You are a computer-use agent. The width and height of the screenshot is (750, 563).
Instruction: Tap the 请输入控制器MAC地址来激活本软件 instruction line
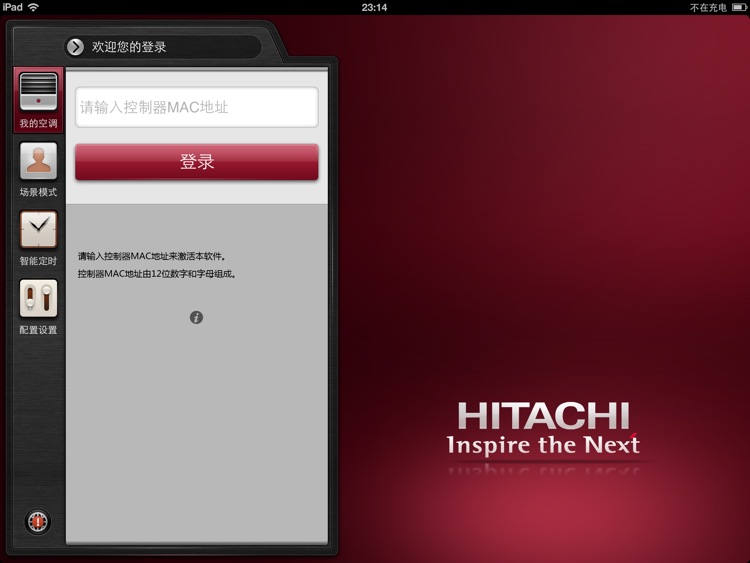tap(152, 256)
